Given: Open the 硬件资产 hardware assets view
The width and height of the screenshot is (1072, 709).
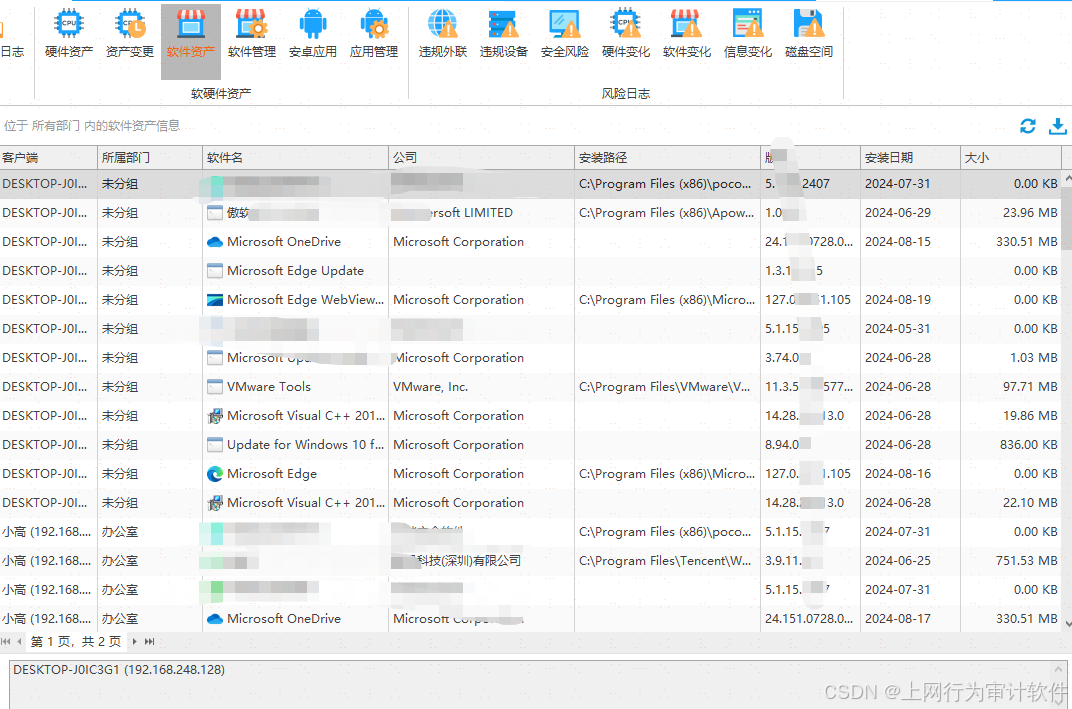Looking at the screenshot, I should tap(68, 33).
